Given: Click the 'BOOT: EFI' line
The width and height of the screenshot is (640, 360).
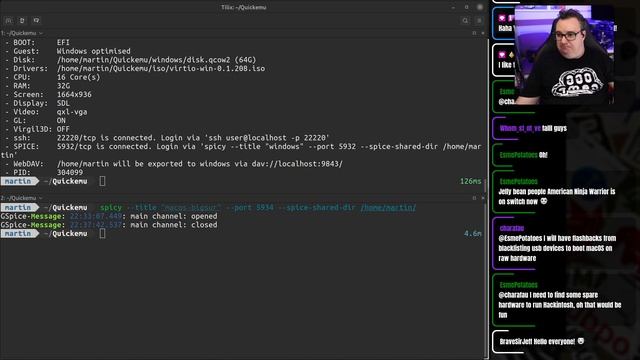Looking at the screenshot, I should pos(37,42).
